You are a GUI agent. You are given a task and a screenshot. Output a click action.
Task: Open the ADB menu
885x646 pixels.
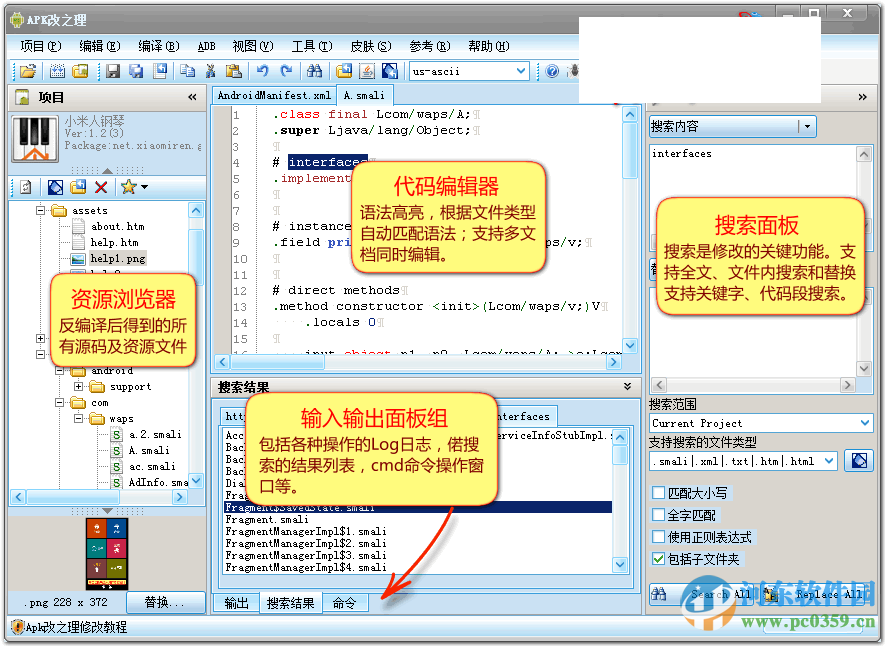[206, 45]
